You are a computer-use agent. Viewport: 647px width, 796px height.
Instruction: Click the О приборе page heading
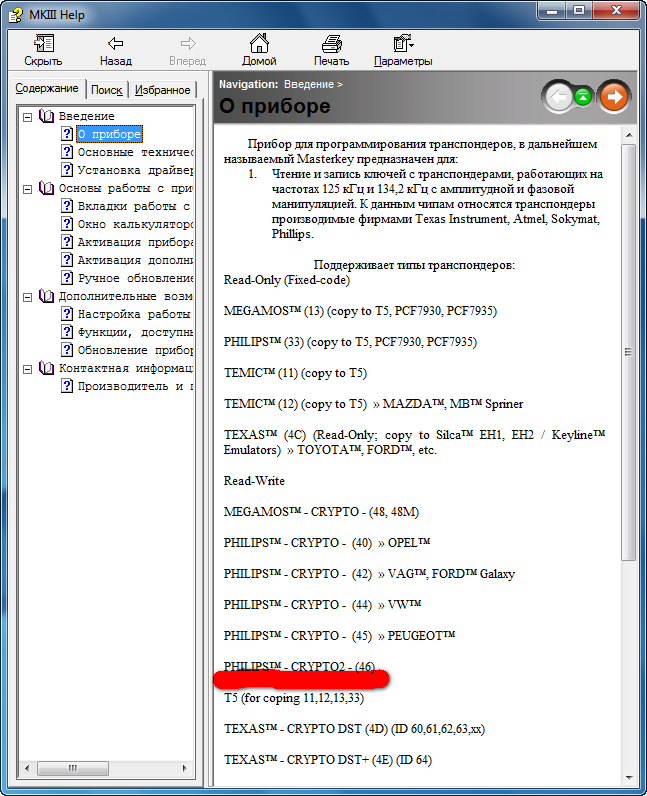275,106
